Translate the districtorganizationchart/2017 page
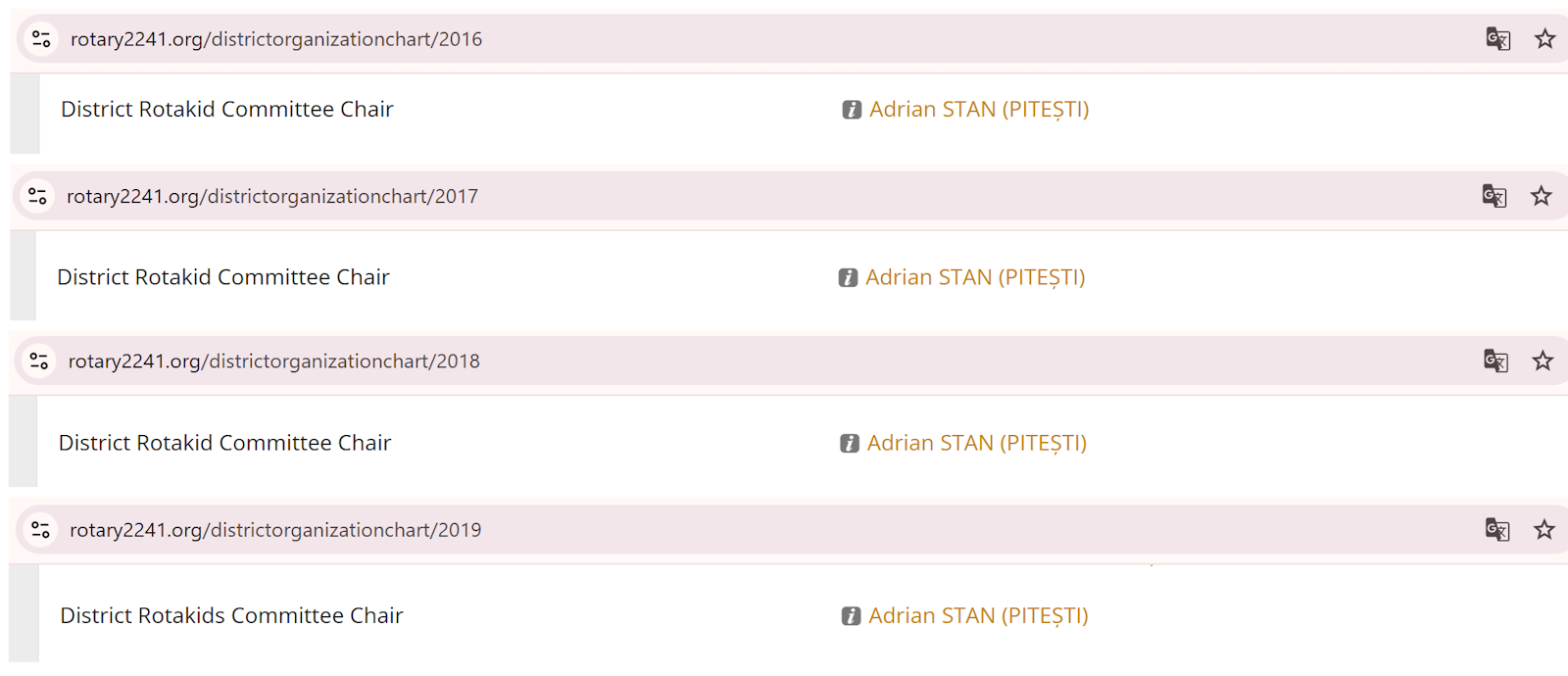Screen dimensions: 1568x676 pyautogui.click(x=1494, y=196)
